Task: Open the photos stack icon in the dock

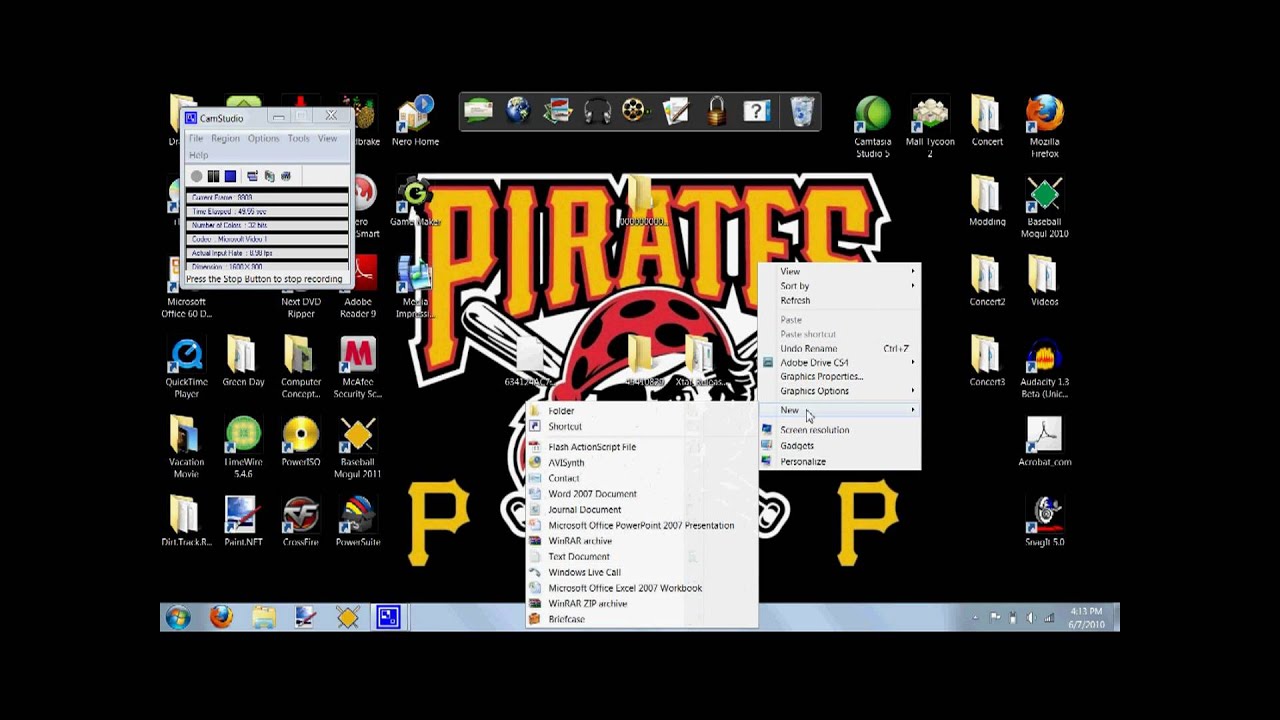Action: [x=557, y=111]
